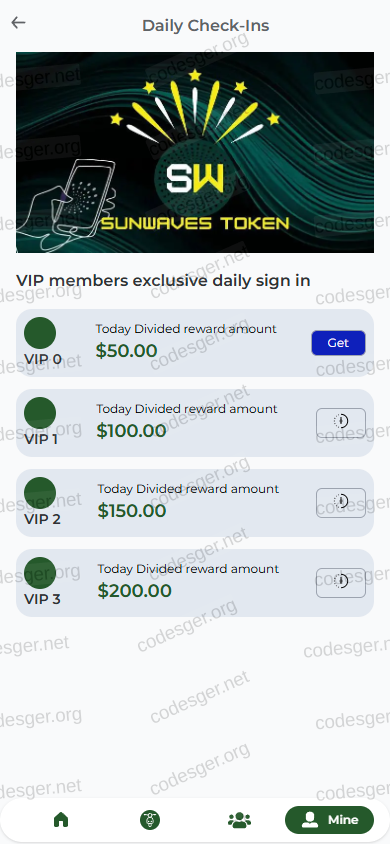390x844 pixels.
Task: Click the Daily Check-Ins page title
Action: [x=205, y=25]
